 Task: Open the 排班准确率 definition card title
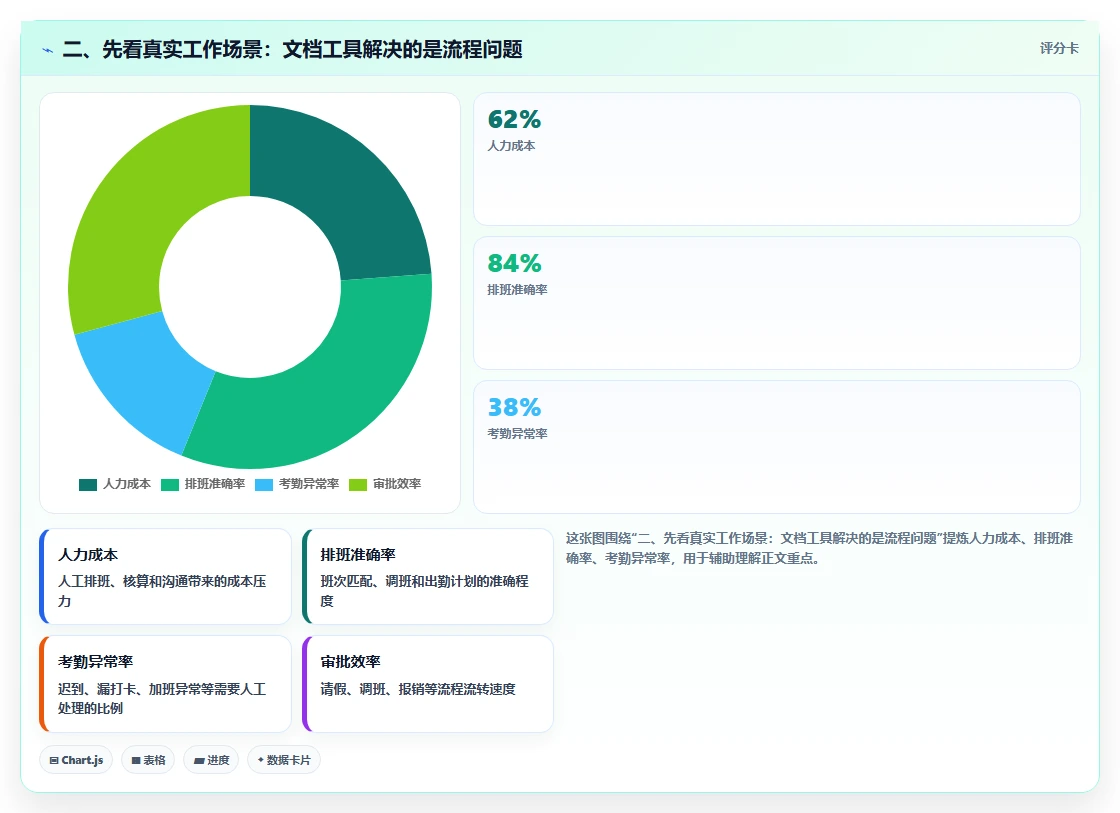point(358,554)
